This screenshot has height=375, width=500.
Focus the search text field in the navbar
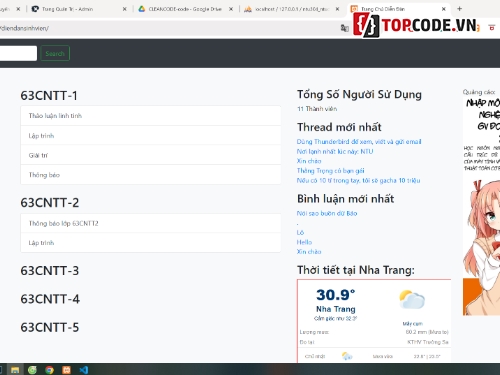17,53
